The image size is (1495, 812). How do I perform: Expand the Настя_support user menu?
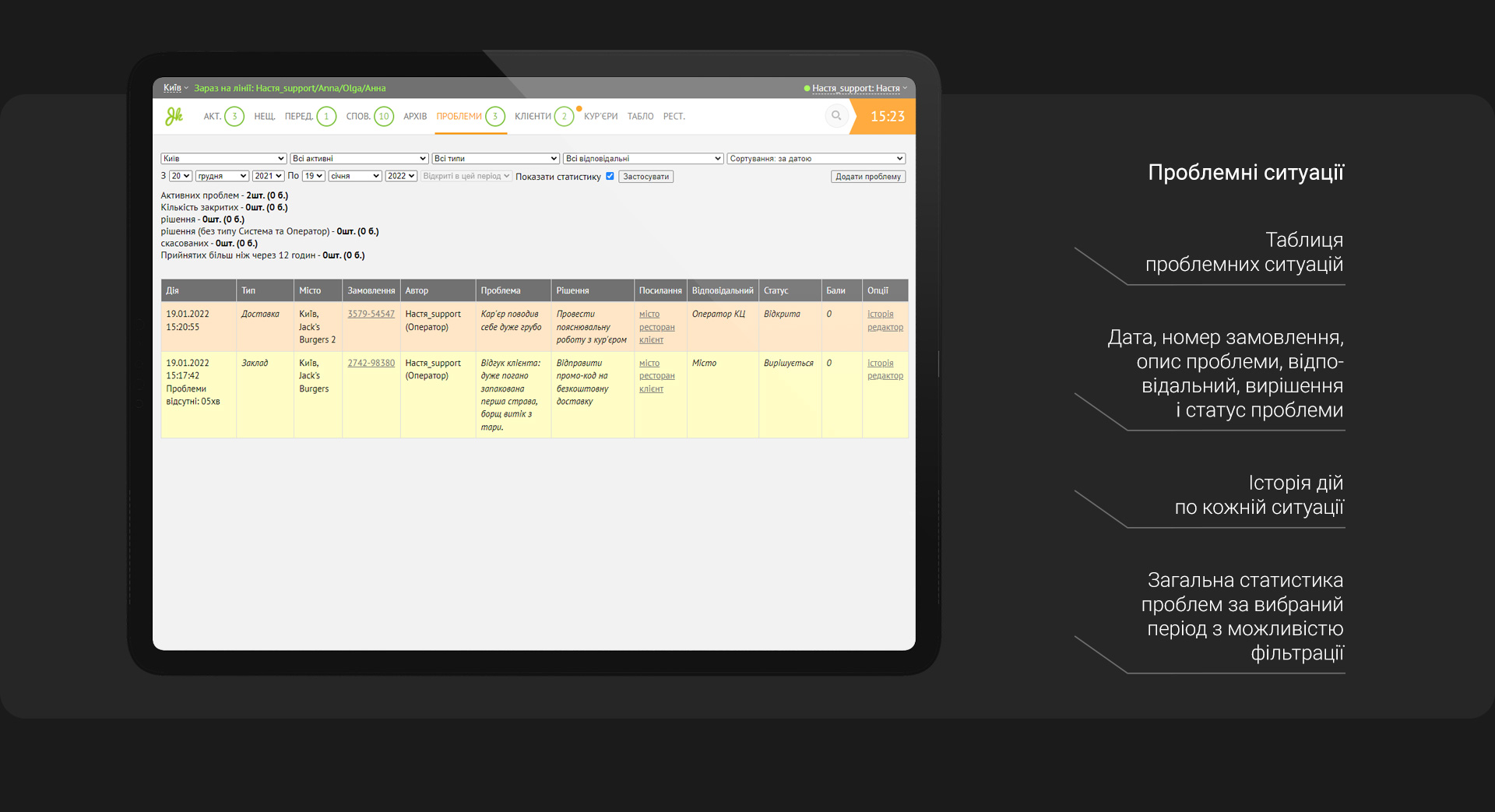click(860, 88)
